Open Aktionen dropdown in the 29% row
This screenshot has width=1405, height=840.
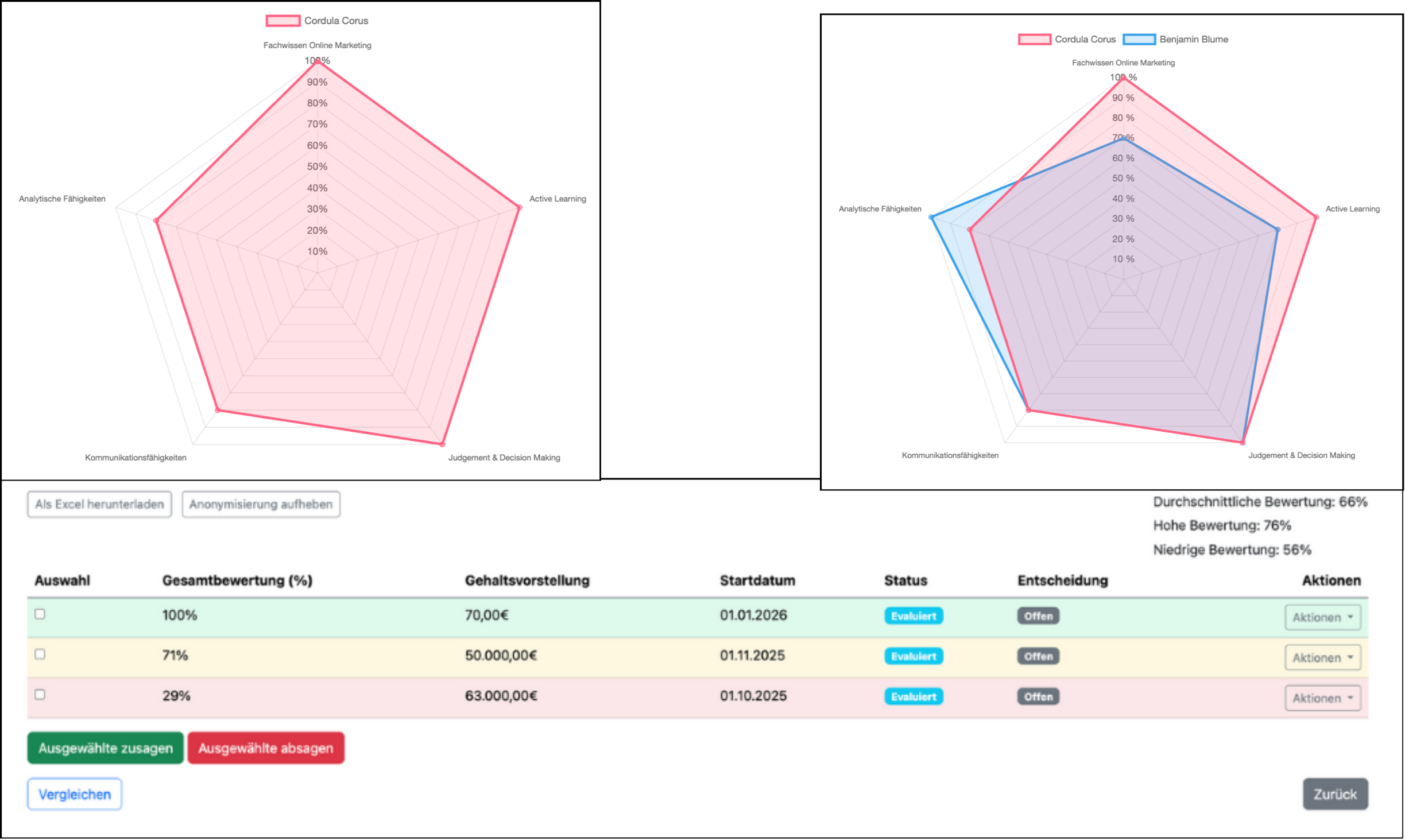(1322, 698)
